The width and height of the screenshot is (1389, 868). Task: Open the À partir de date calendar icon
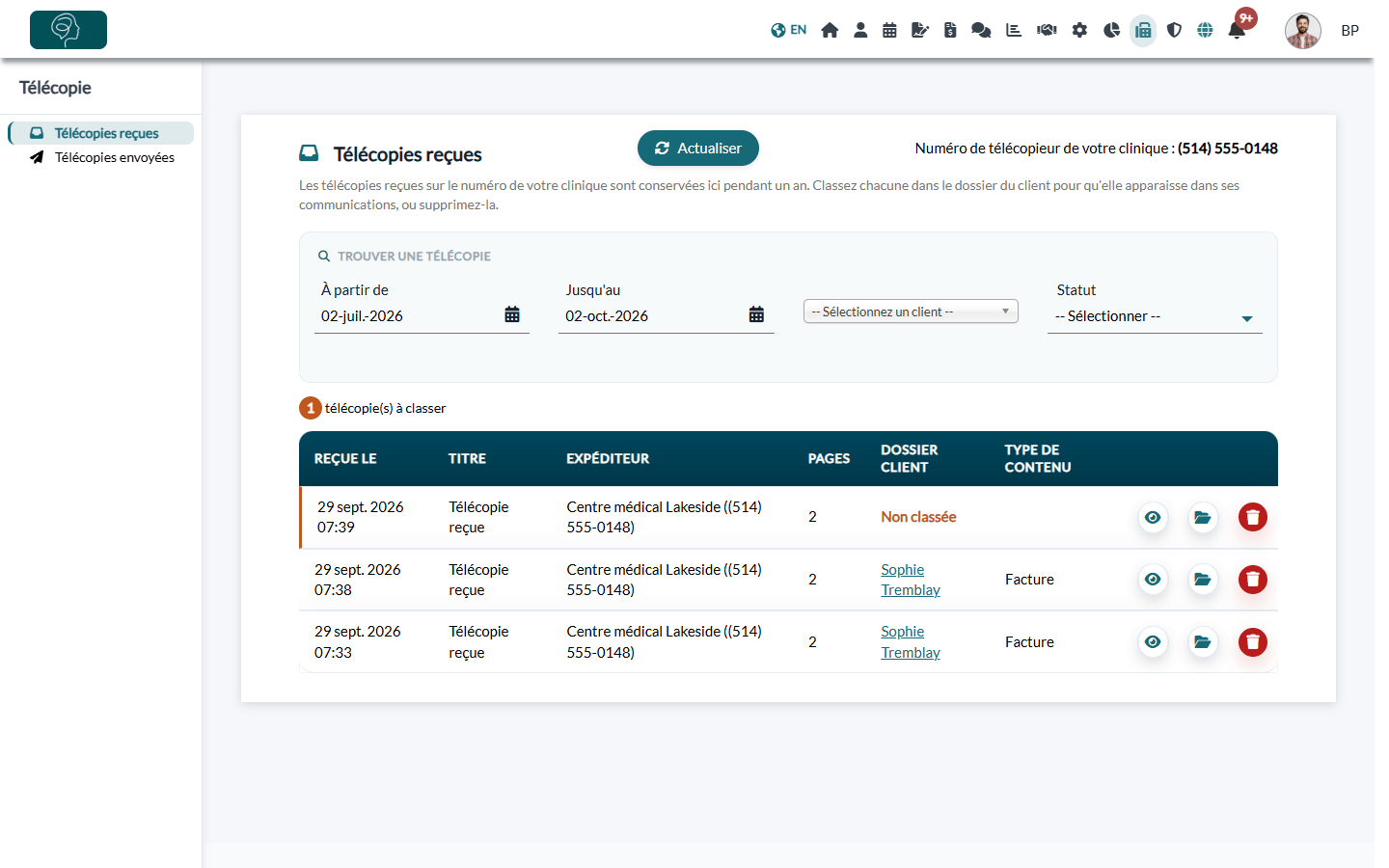[x=512, y=314]
